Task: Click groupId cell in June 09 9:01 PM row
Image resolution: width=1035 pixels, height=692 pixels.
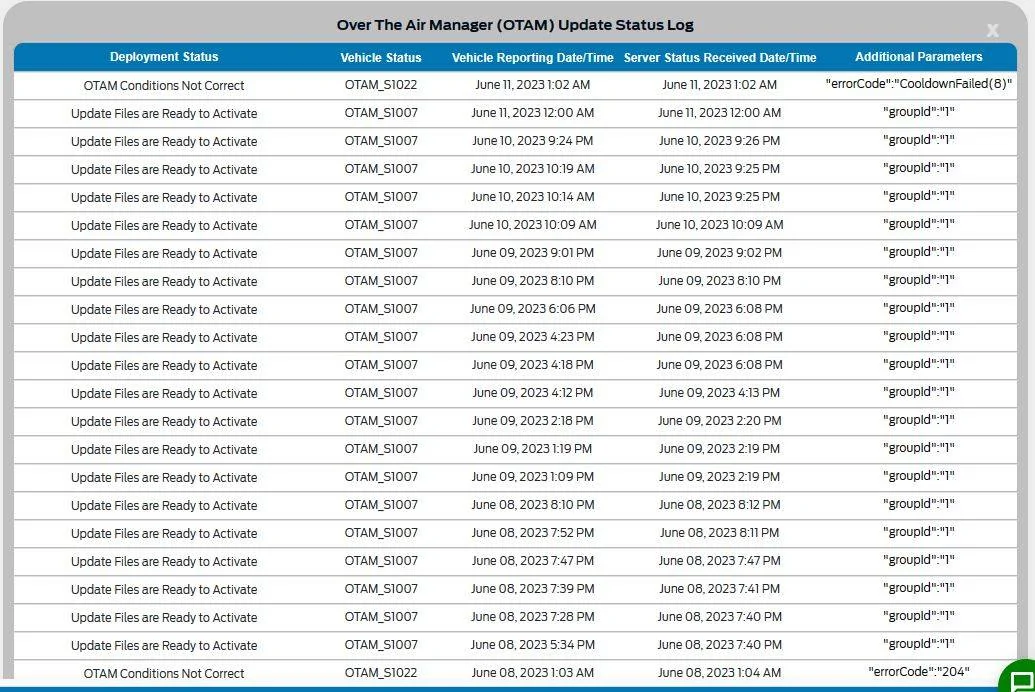Action: 919,252
